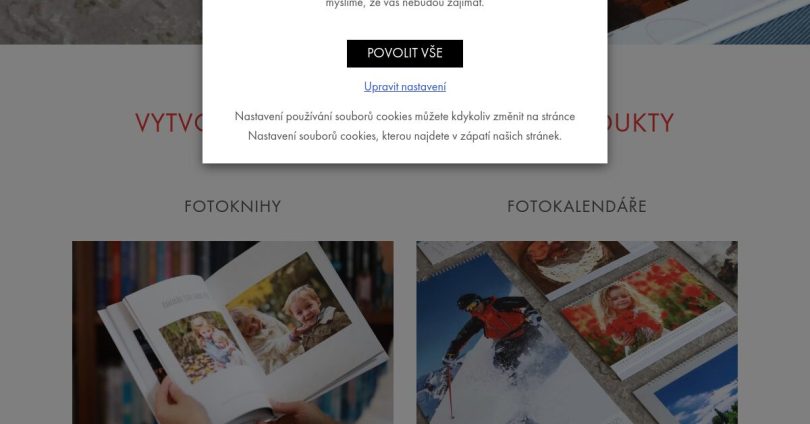Click the small photo on the photobook's left page

(202, 346)
